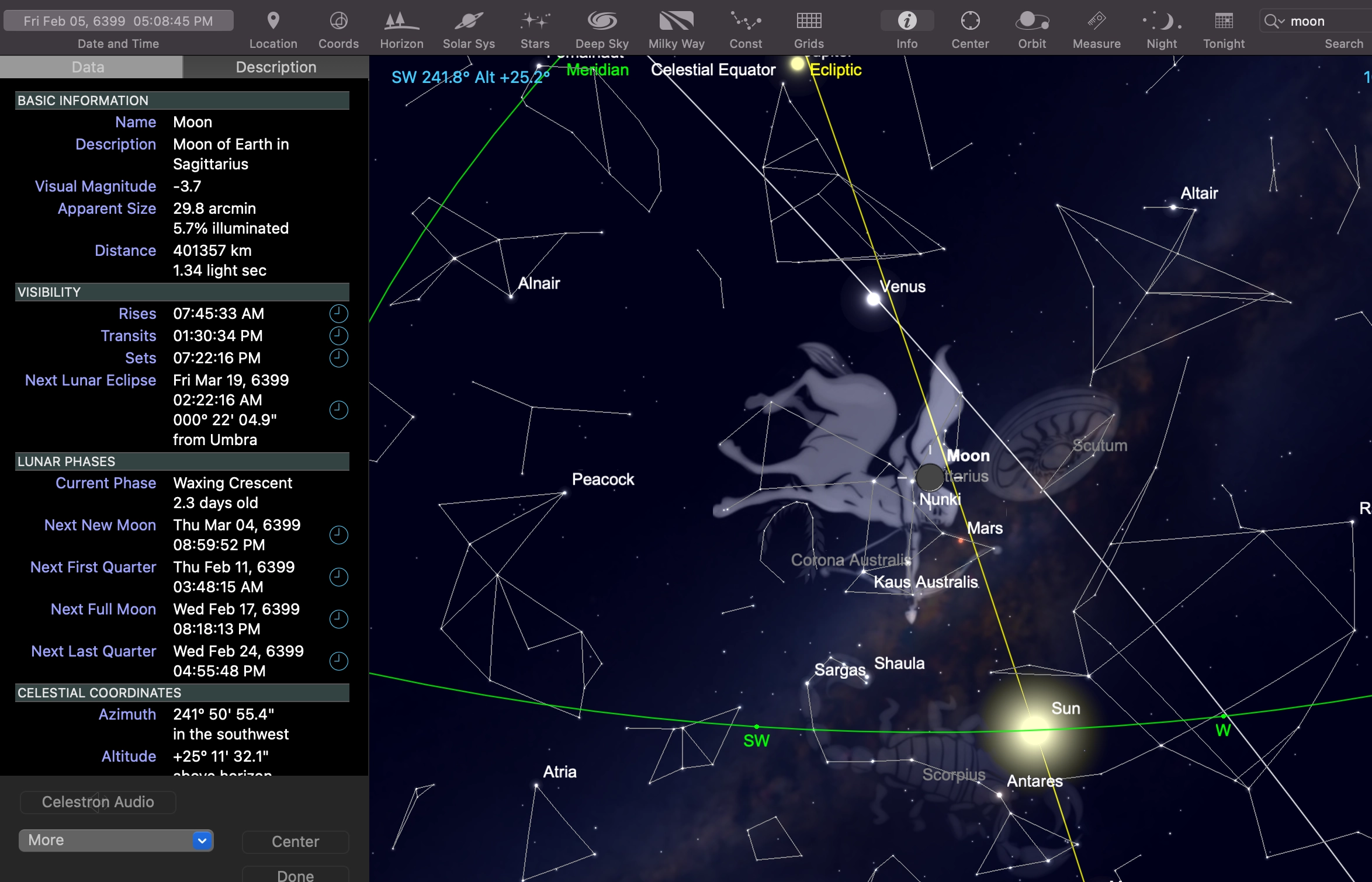Click the Const constellation lines icon
Image resolution: width=1372 pixels, height=882 pixels.
pos(746,22)
